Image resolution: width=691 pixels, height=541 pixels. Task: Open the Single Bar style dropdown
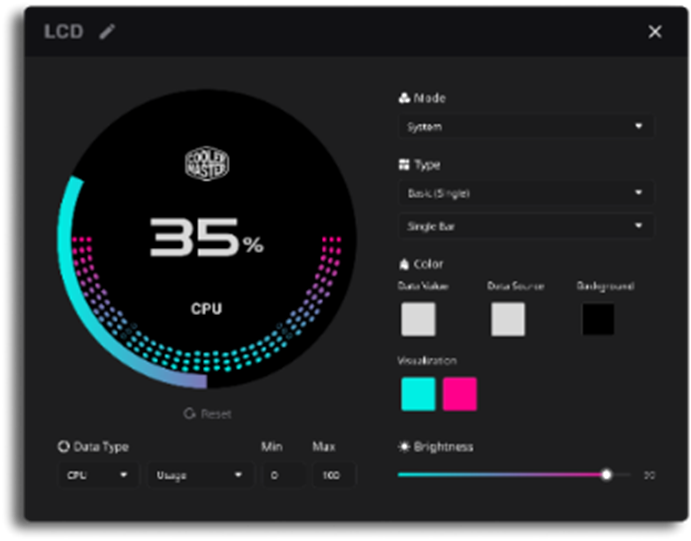pos(525,226)
